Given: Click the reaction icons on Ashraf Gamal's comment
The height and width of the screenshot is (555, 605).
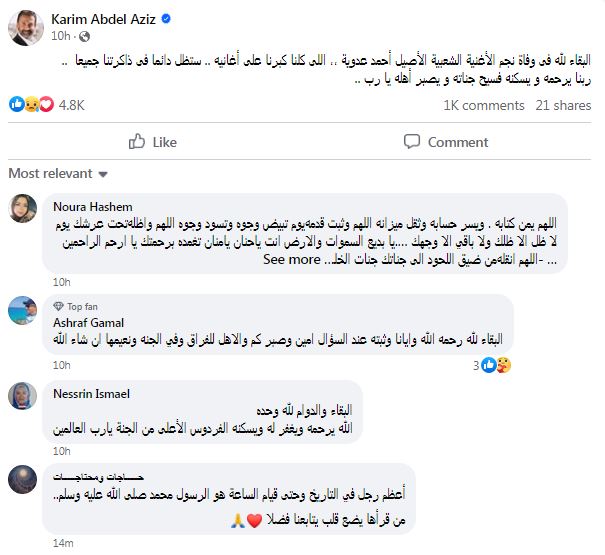Looking at the screenshot, I should pyautogui.click(x=496, y=364).
